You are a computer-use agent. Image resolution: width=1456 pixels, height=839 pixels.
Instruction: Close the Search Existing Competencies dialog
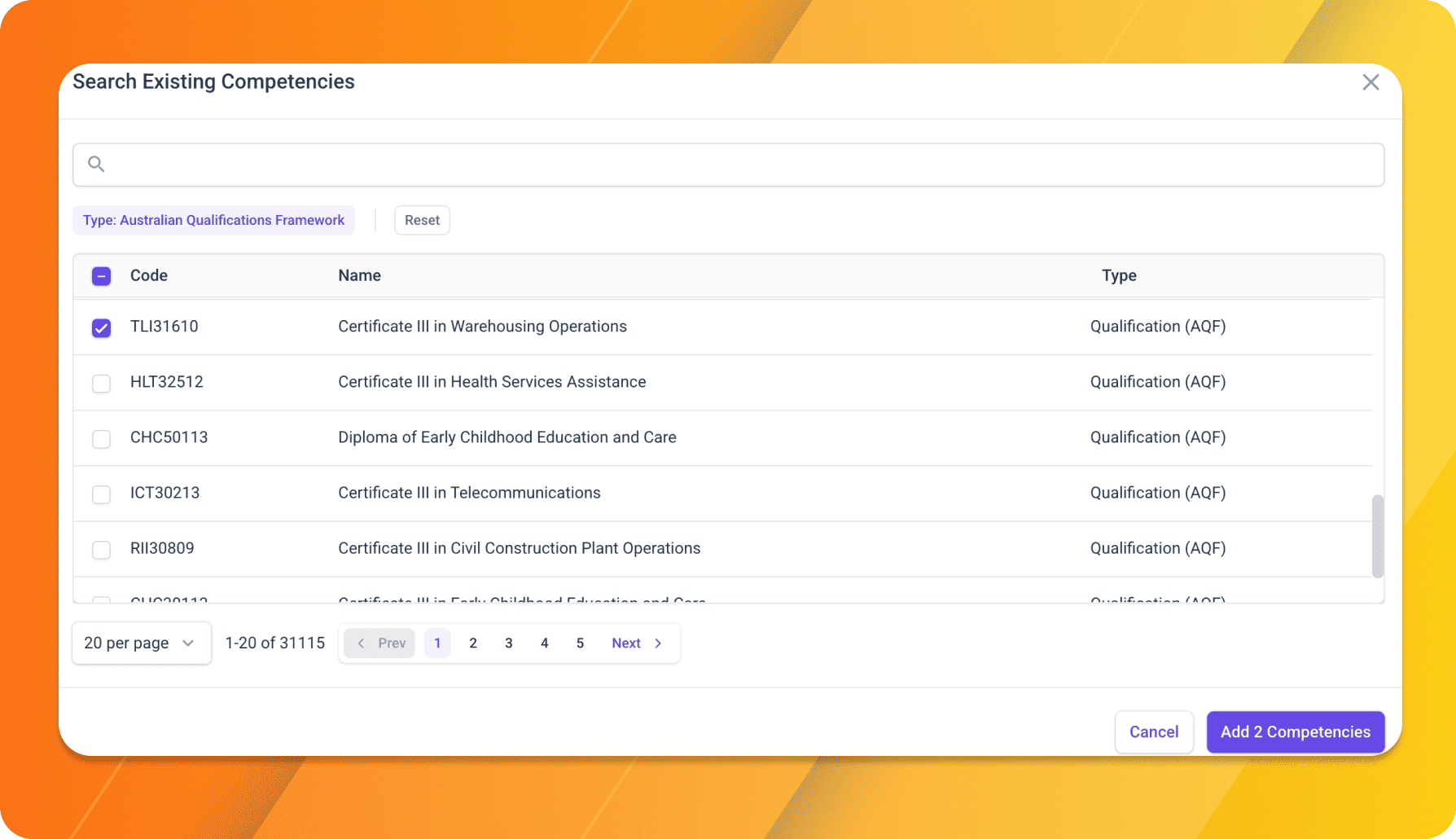pyautogui.click(x=1370, y=82)
